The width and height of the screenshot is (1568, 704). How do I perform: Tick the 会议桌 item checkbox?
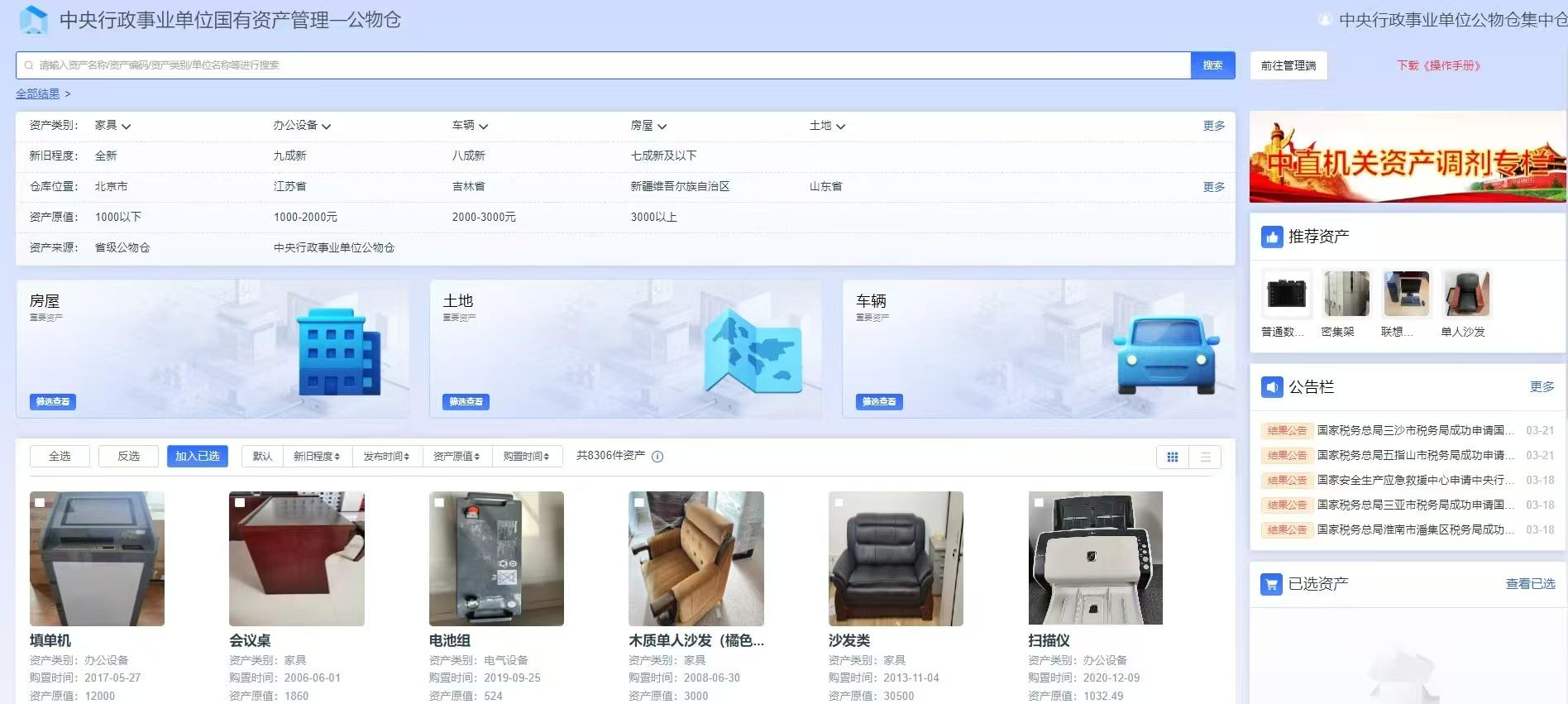[x=240, y=502]
